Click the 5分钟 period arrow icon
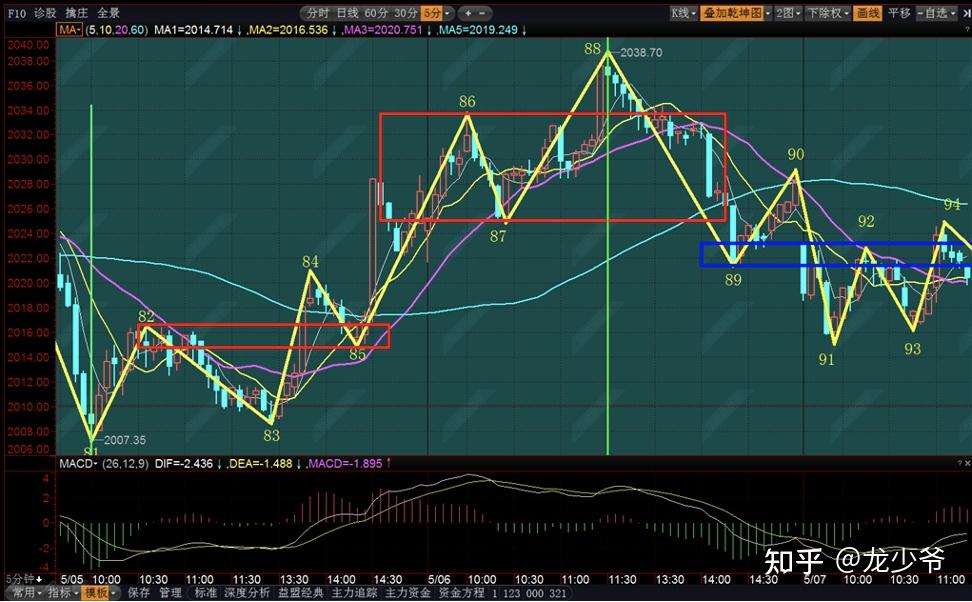 point(41,579)
